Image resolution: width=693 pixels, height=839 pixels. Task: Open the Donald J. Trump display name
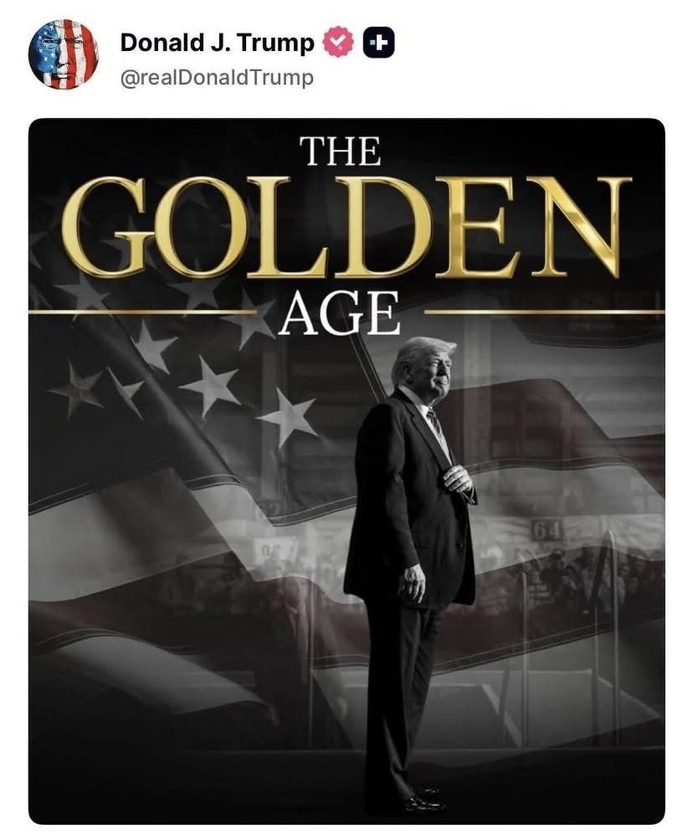[x=217, y=43]
